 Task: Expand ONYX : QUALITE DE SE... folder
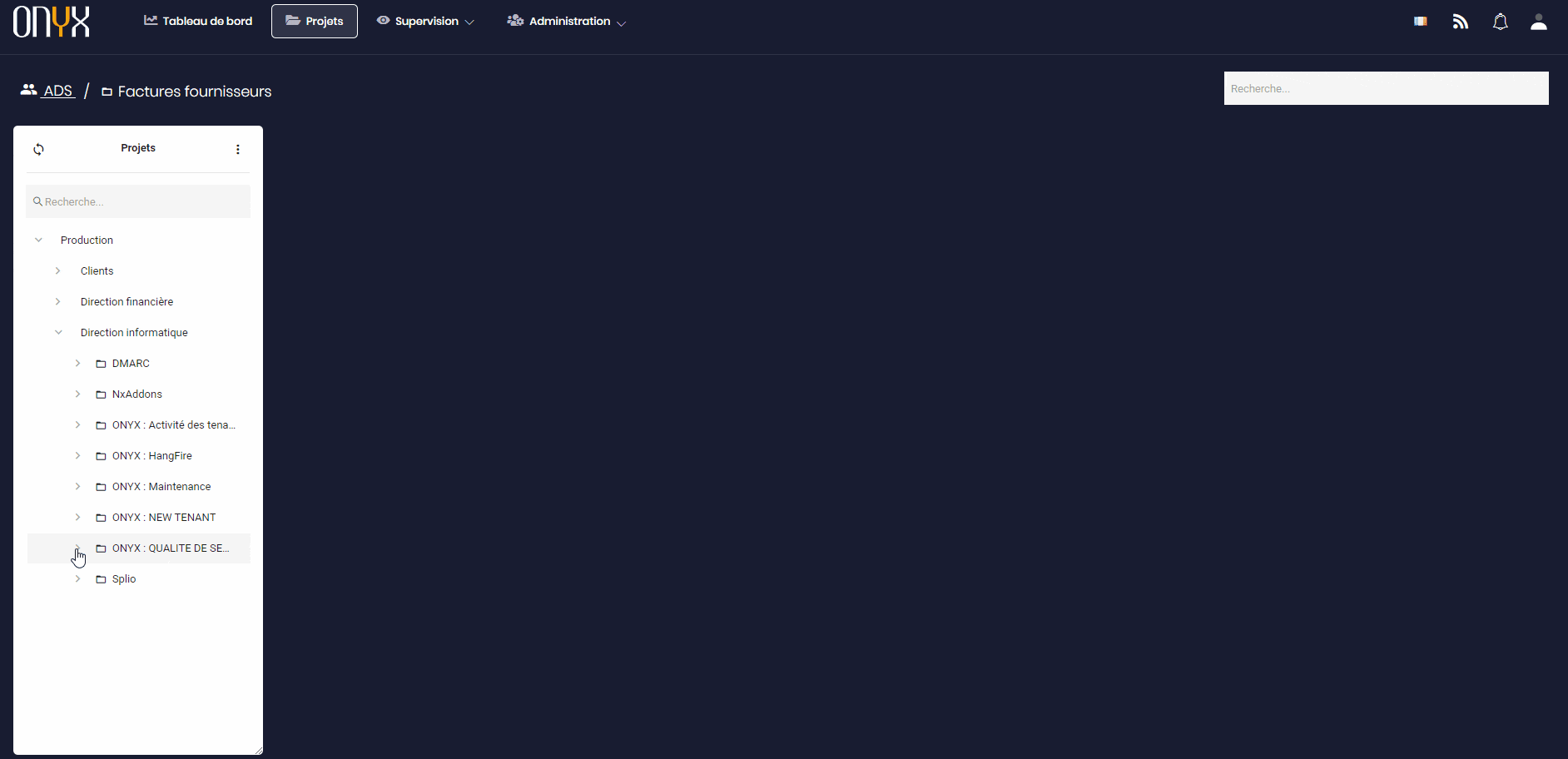pyautogui.click(x=77, y=548)
